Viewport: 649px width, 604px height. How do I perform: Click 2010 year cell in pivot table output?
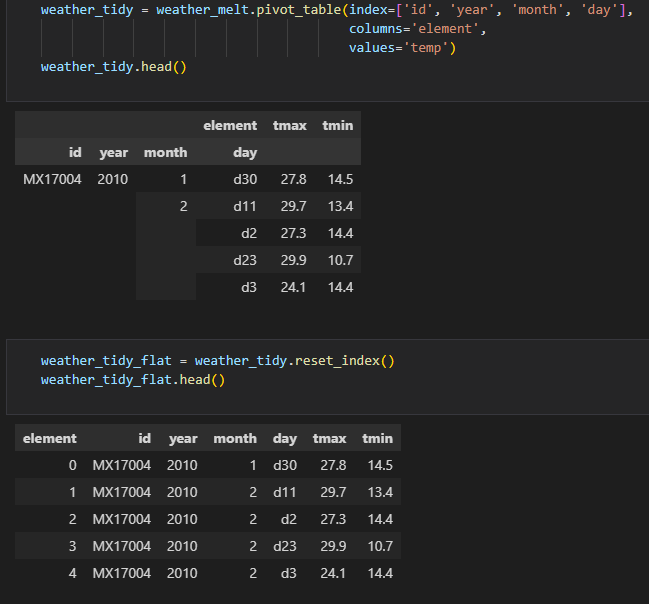113,179
